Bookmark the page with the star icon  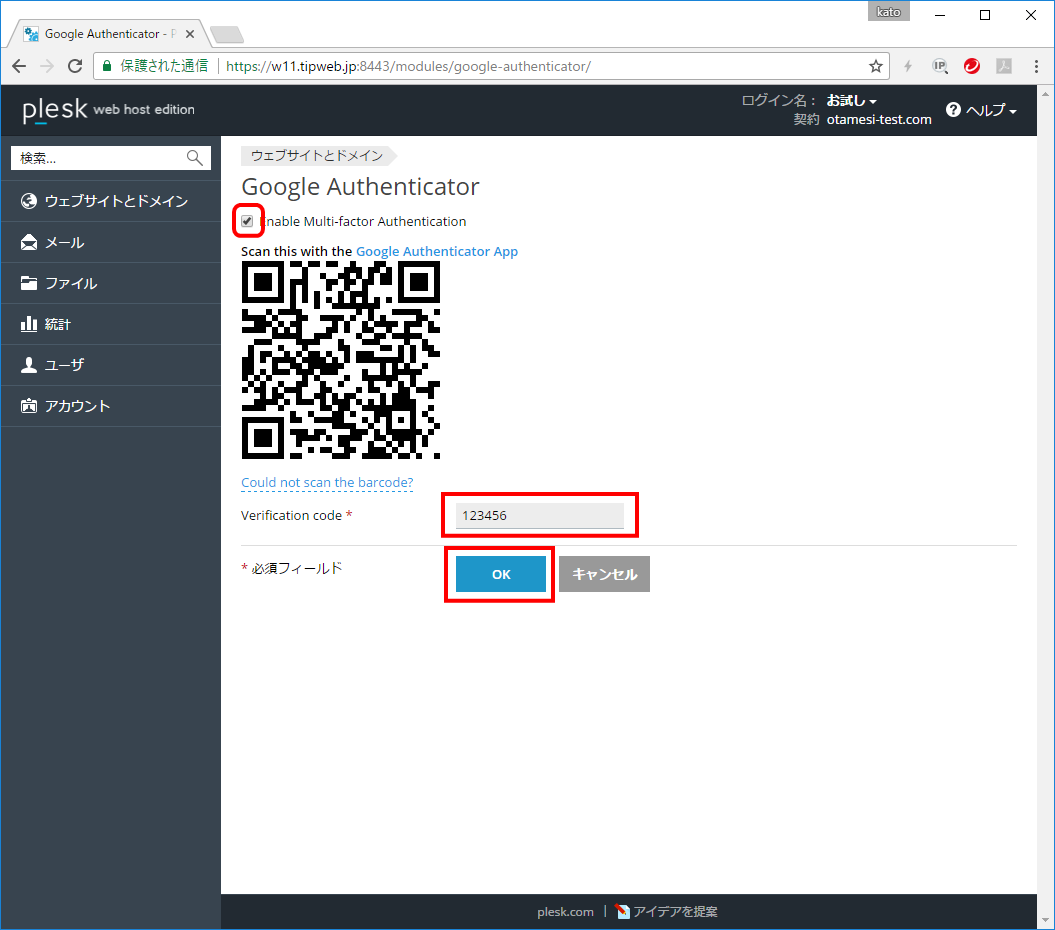875,66
